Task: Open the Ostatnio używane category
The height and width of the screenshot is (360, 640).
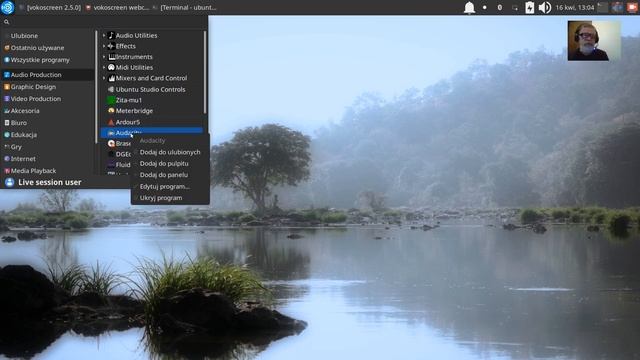Action: [x=47, y=48]
